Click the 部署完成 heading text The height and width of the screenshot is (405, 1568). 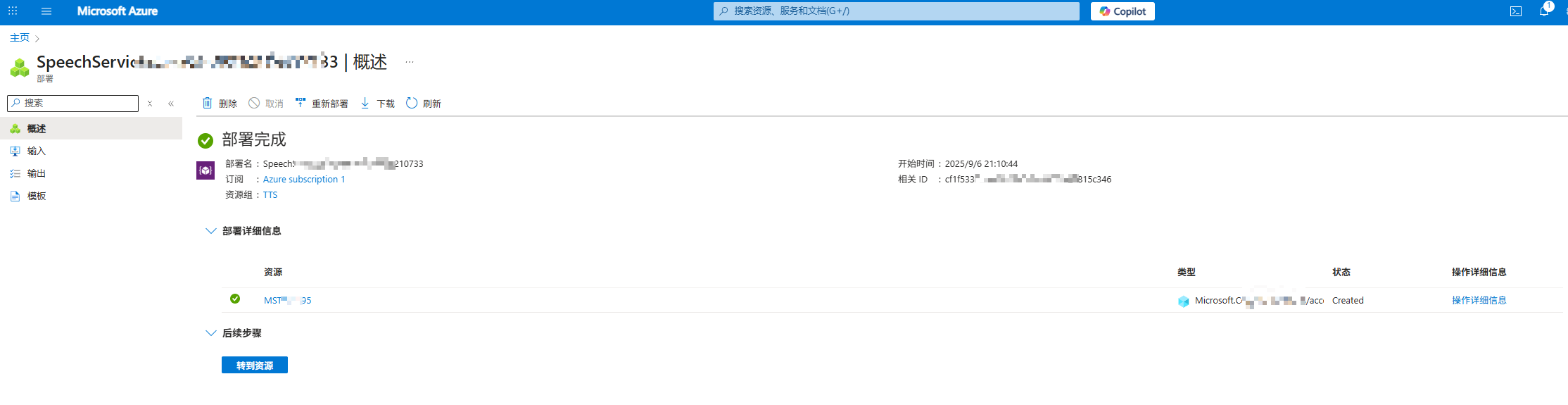point(254,139)
